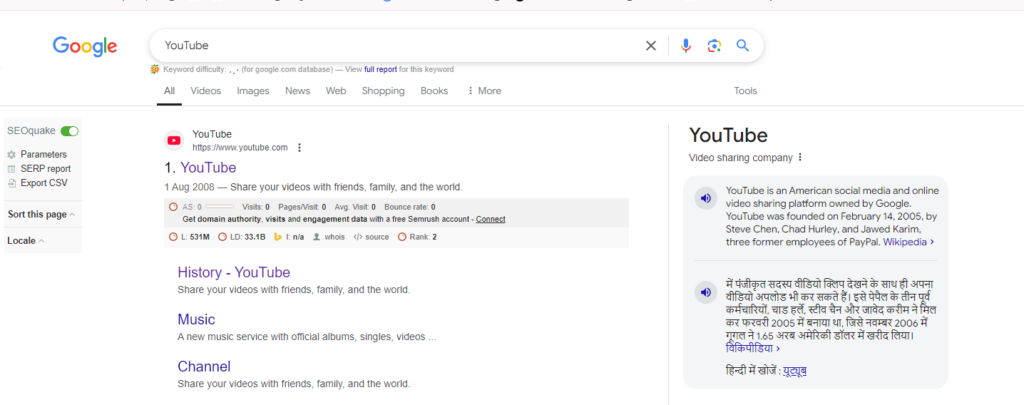Click the SEOquake label
The image size is (1024, 405).
tap(31, 131)
